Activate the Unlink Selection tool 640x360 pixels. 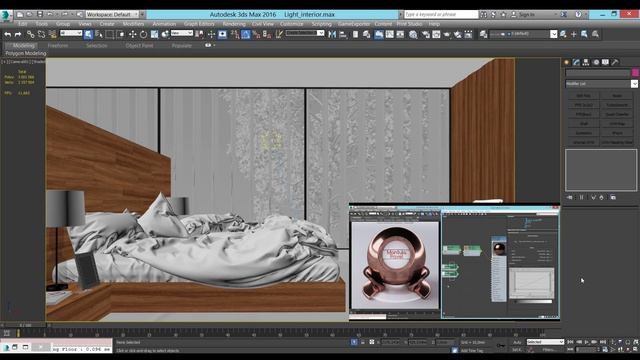click(41, 35)
